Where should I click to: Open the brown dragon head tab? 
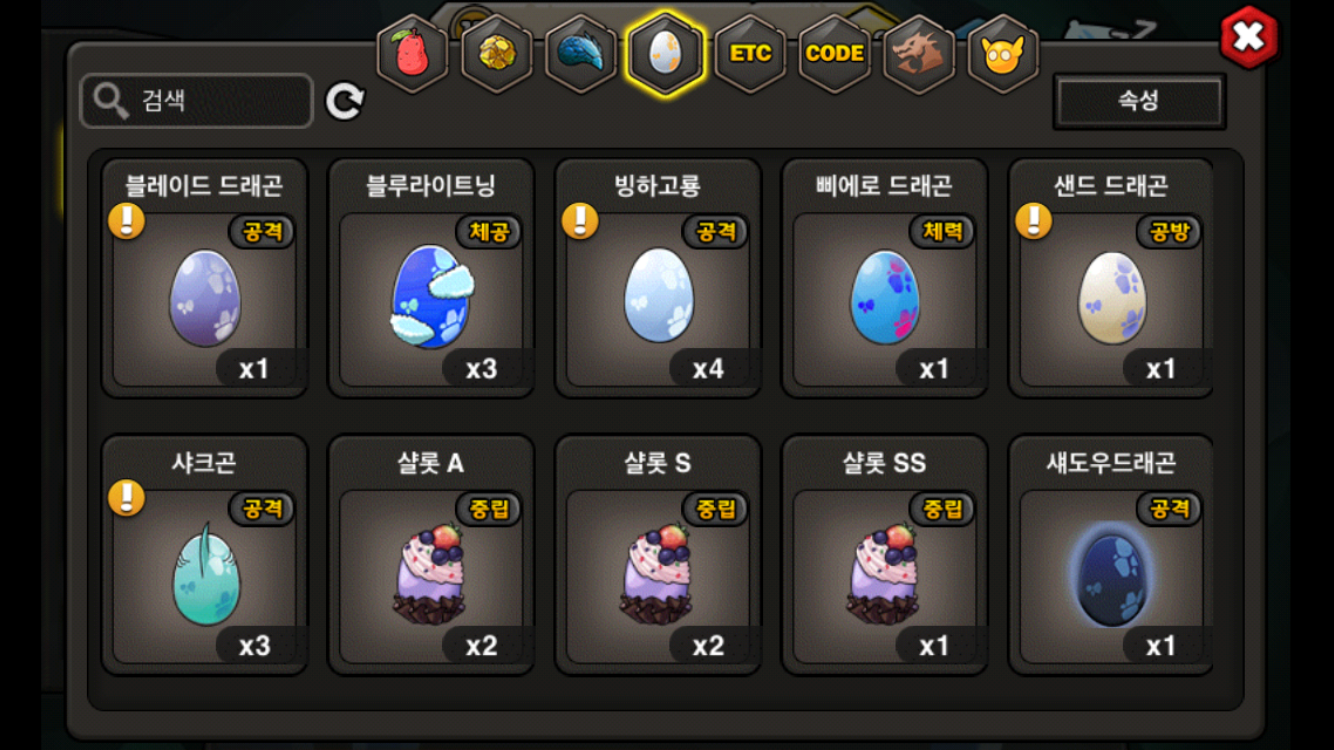919,54
